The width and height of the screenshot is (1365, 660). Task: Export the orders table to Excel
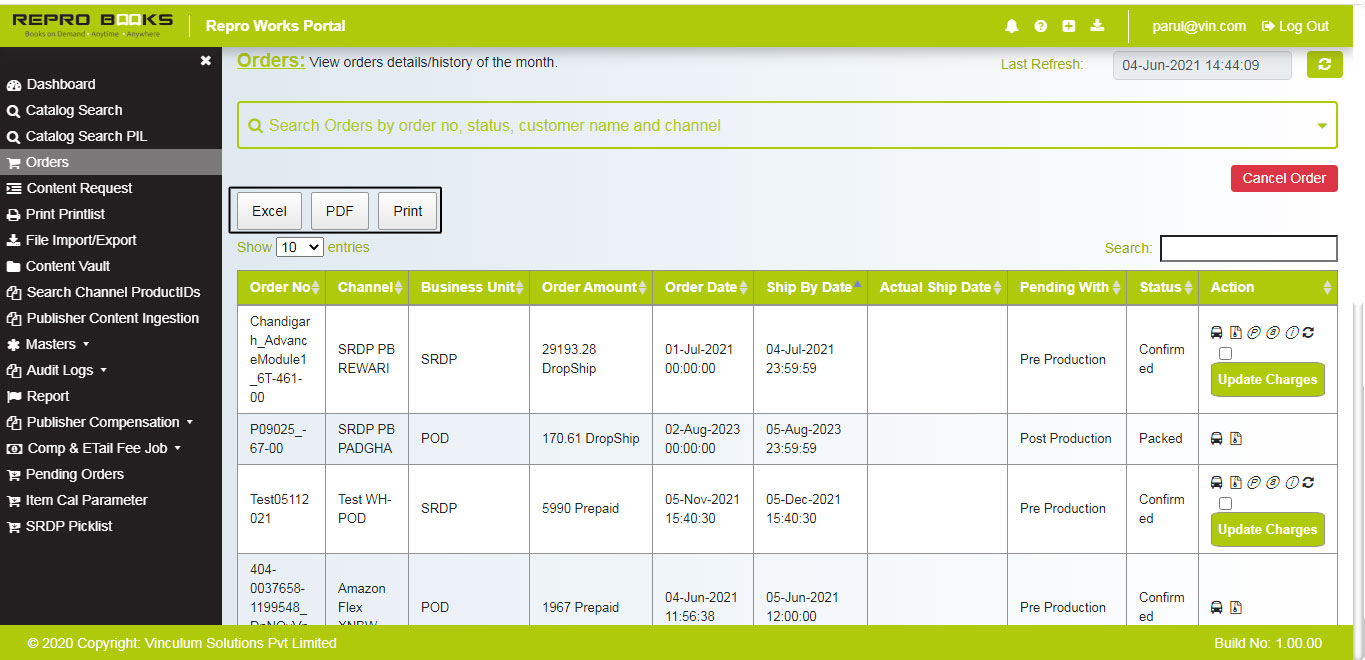point(269,211)
